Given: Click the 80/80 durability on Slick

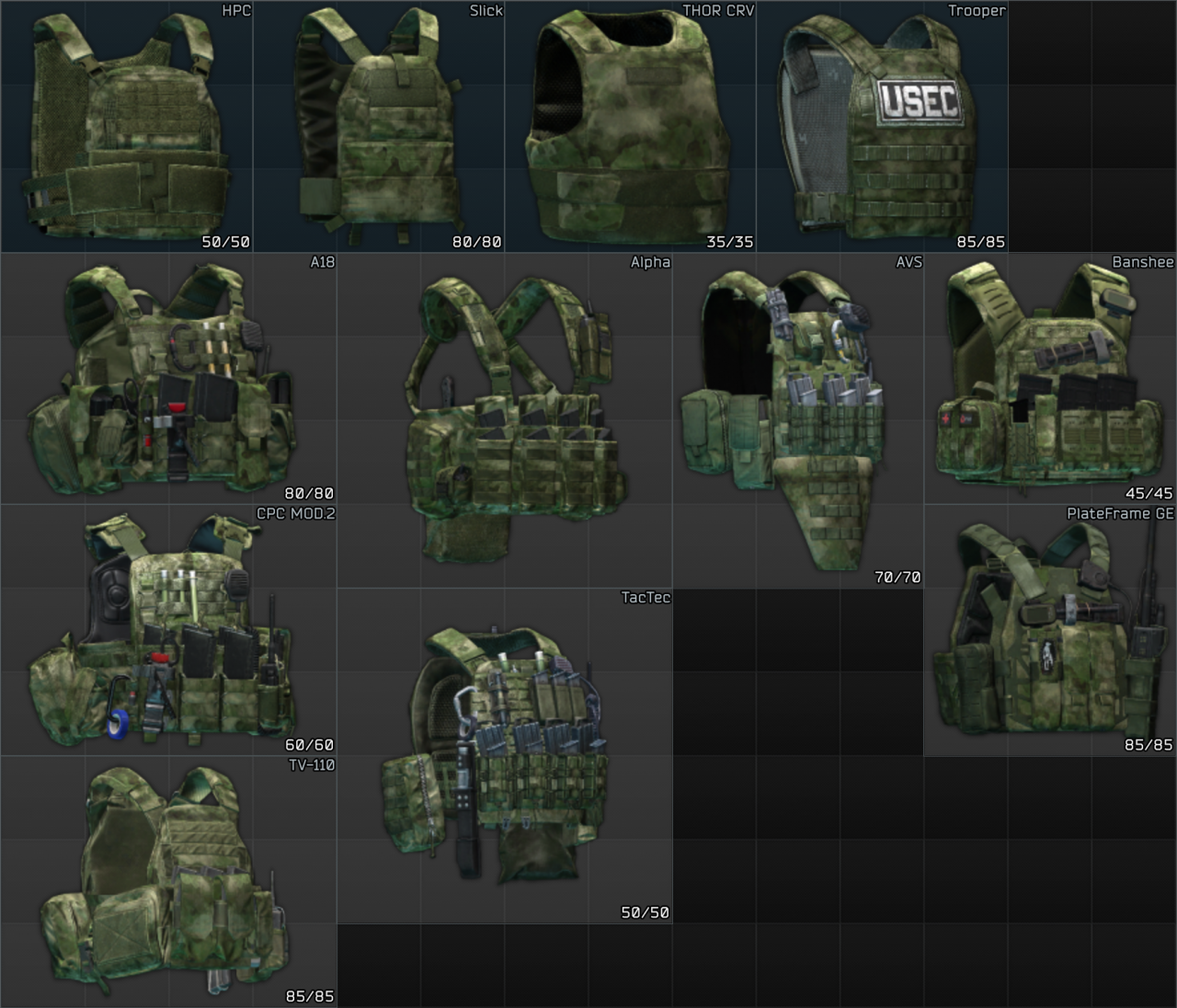Looking at the screenshot, I should (x=477, y=242).
